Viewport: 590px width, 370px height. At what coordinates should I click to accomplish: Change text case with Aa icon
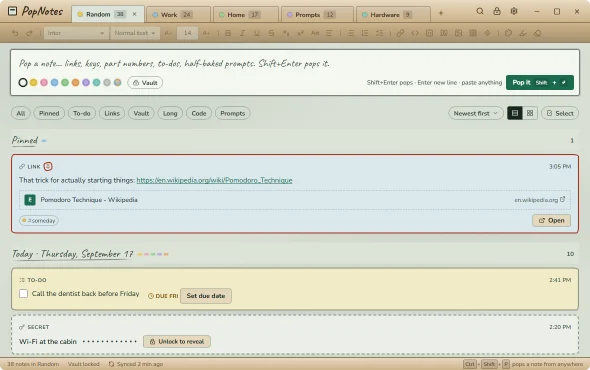(x=315, y=33)
